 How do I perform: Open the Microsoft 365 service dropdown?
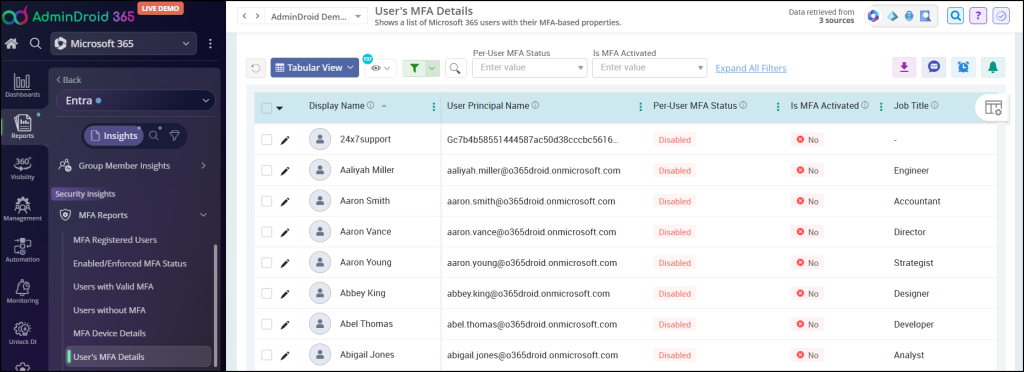click(123, 44)
